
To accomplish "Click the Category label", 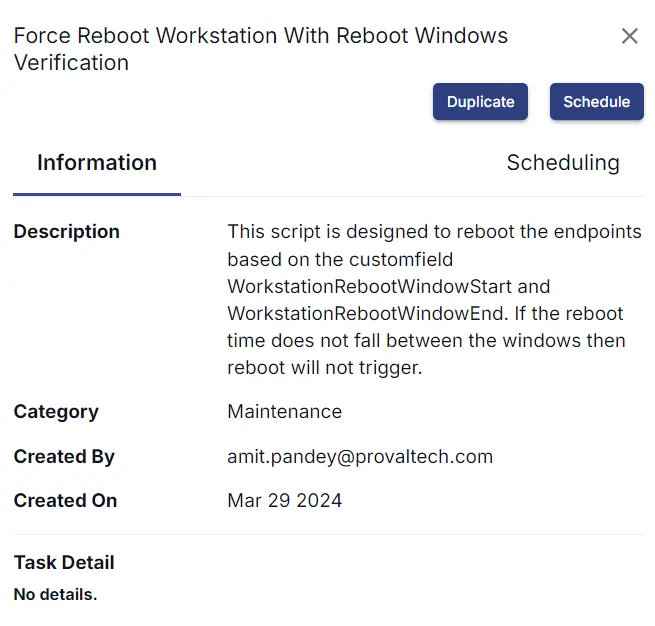I will pyautogui.click(x=56, y=412).
